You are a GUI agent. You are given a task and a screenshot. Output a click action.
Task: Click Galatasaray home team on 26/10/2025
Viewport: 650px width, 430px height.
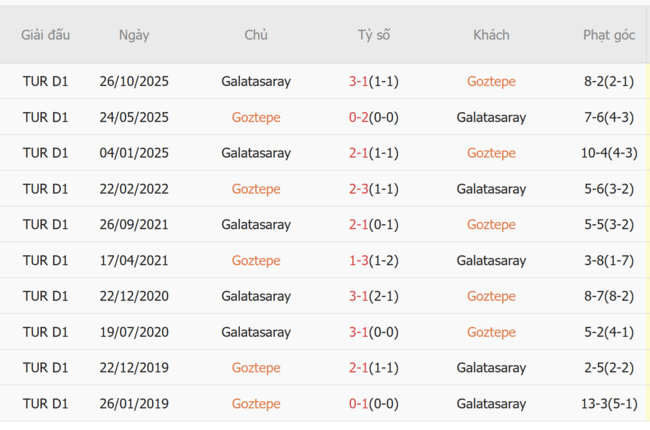click(256, 81)
